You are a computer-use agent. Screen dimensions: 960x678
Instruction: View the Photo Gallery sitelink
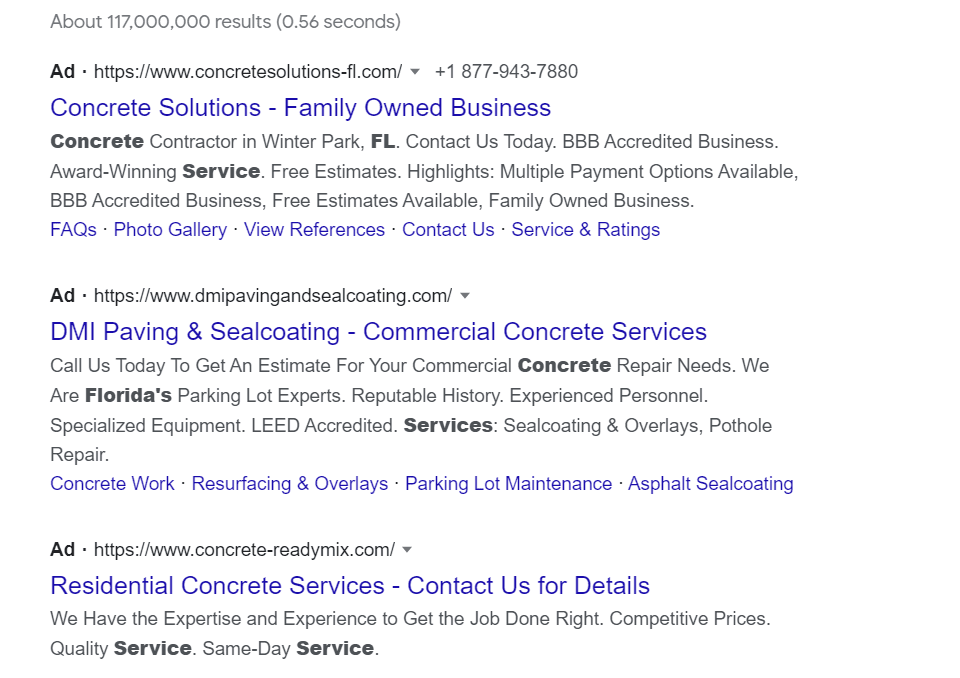(x=170, y=230)
